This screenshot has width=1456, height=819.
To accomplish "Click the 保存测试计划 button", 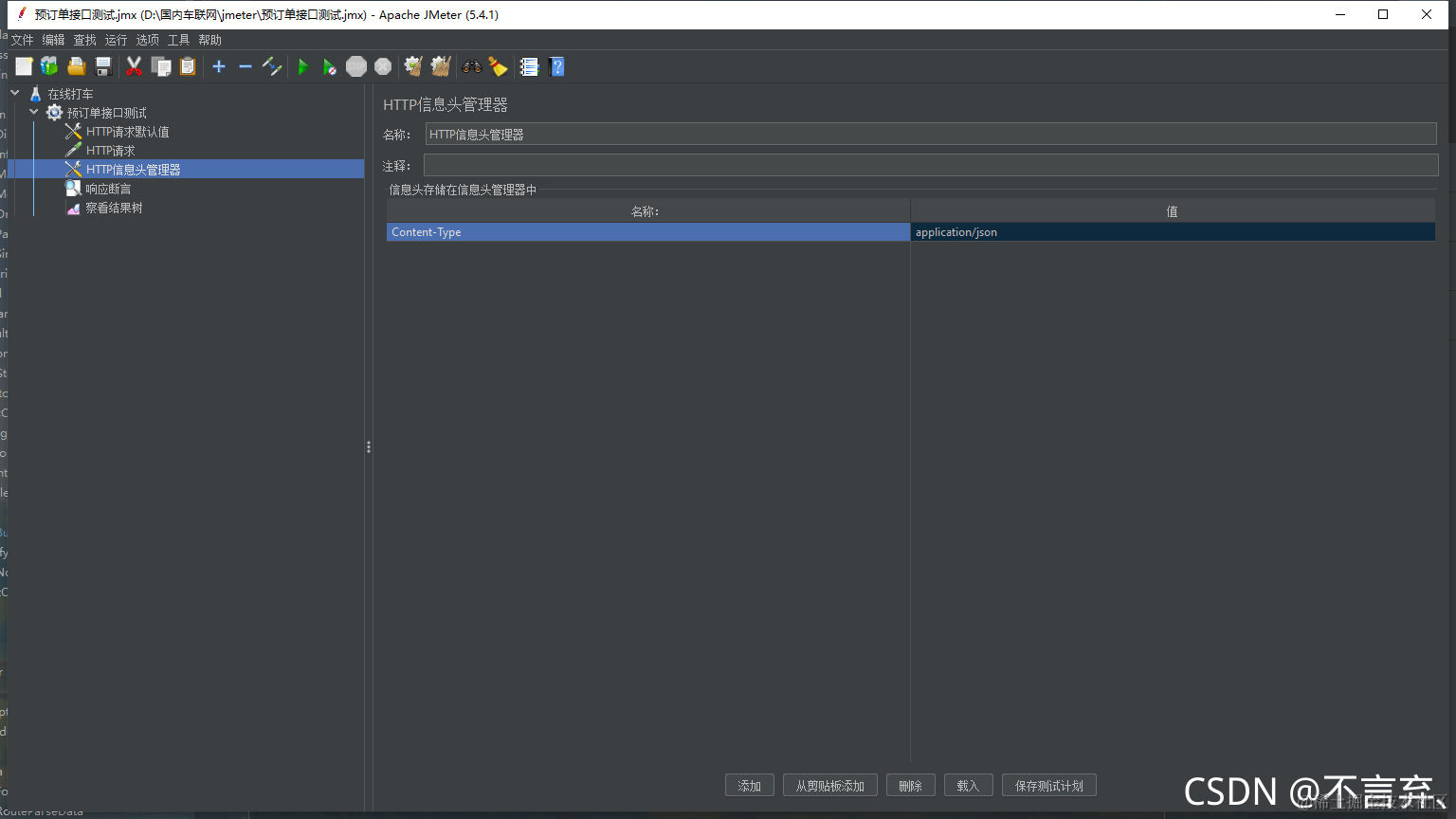I will [1049, 786].
